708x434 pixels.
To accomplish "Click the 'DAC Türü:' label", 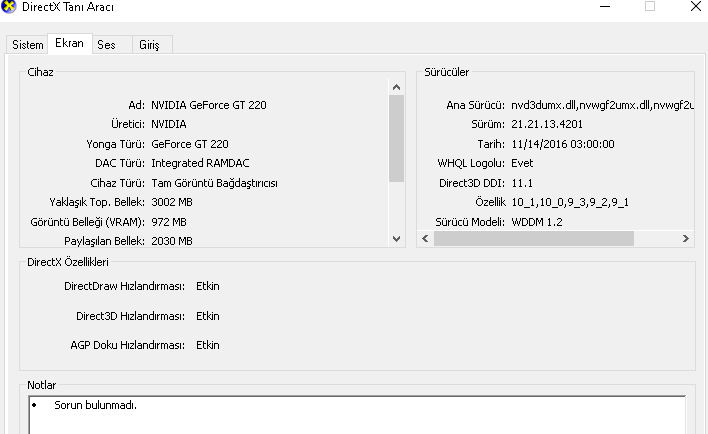I will [x=120, y=163].
